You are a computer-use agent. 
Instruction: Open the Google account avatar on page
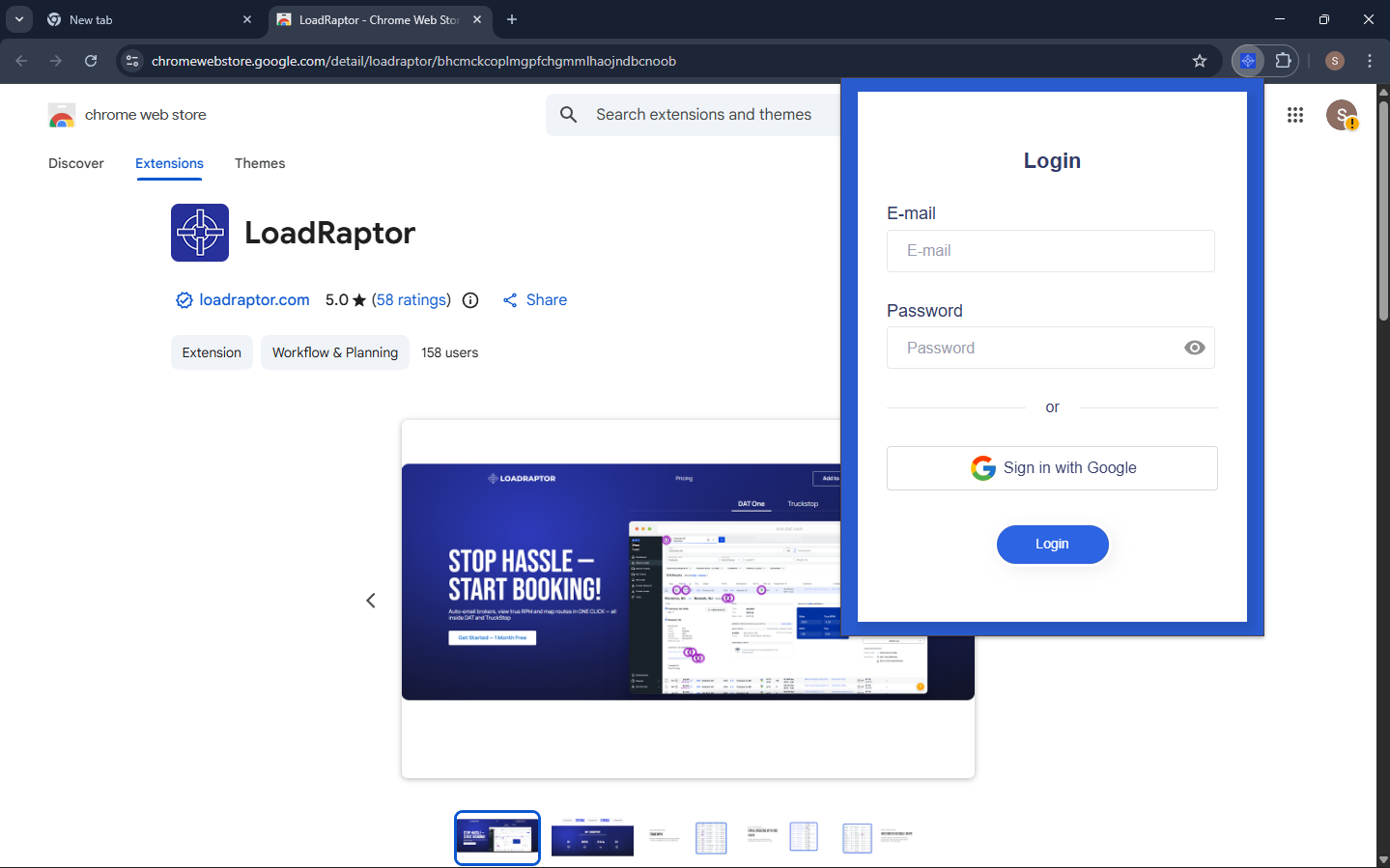pos(1342,115)
